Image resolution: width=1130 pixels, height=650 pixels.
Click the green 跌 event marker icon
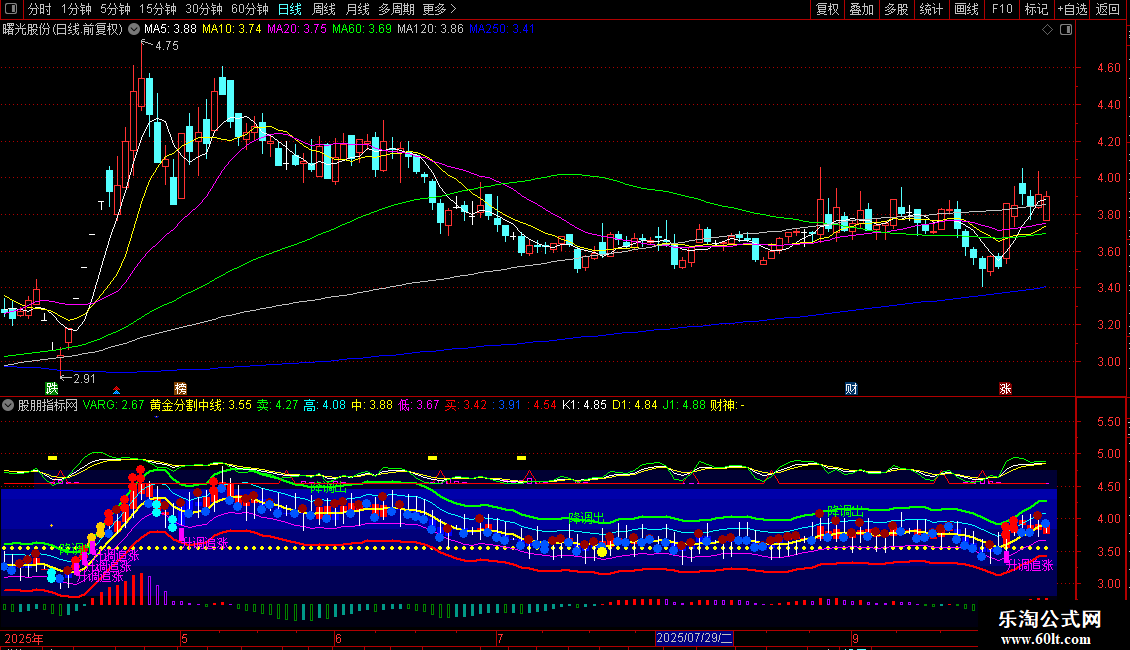(51, 388)
